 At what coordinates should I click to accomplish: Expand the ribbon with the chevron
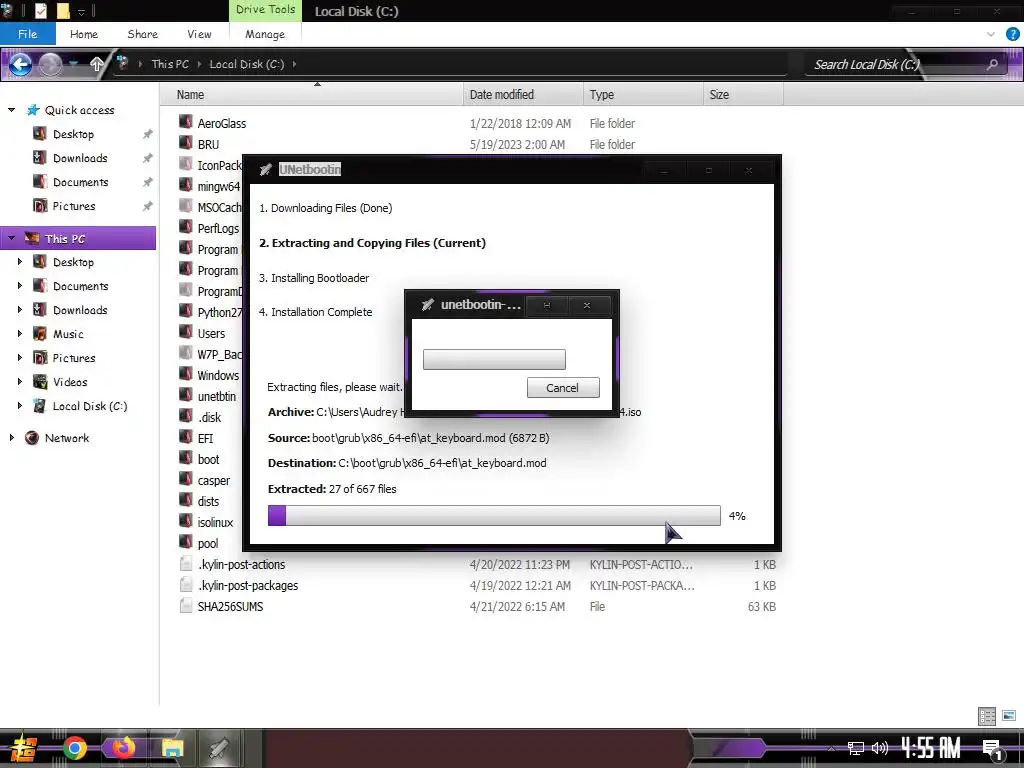pos(991,34)
